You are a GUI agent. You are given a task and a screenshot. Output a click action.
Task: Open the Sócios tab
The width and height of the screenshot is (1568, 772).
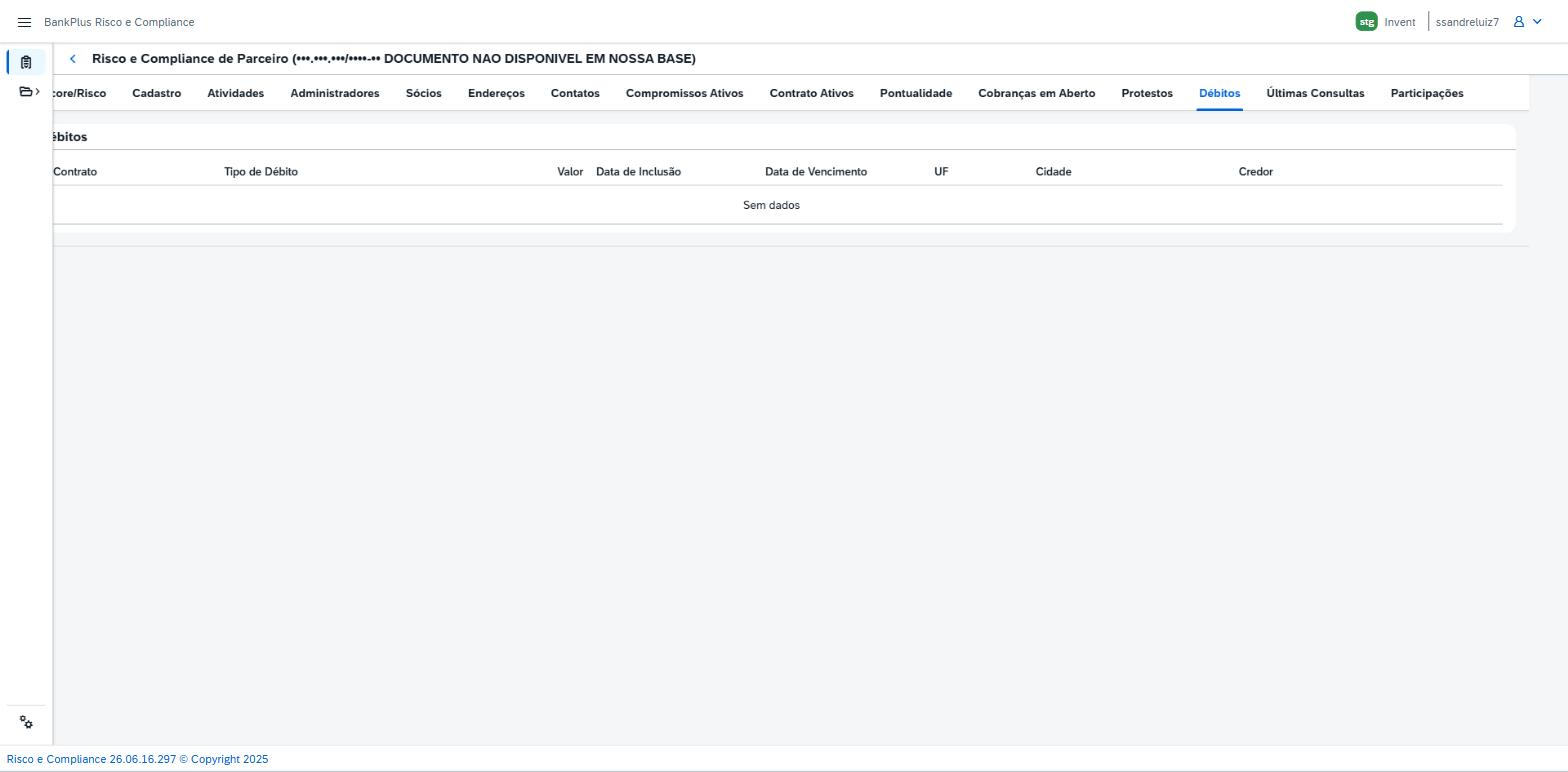point(424,93)
